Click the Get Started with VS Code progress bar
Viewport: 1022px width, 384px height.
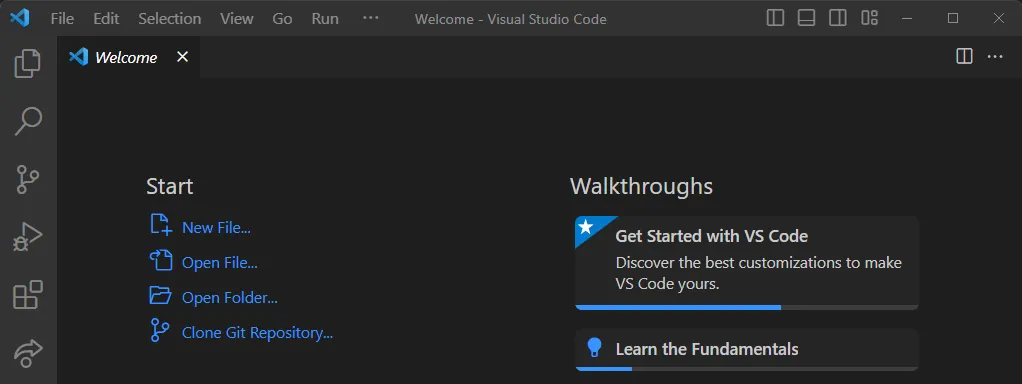coord(747,307)
